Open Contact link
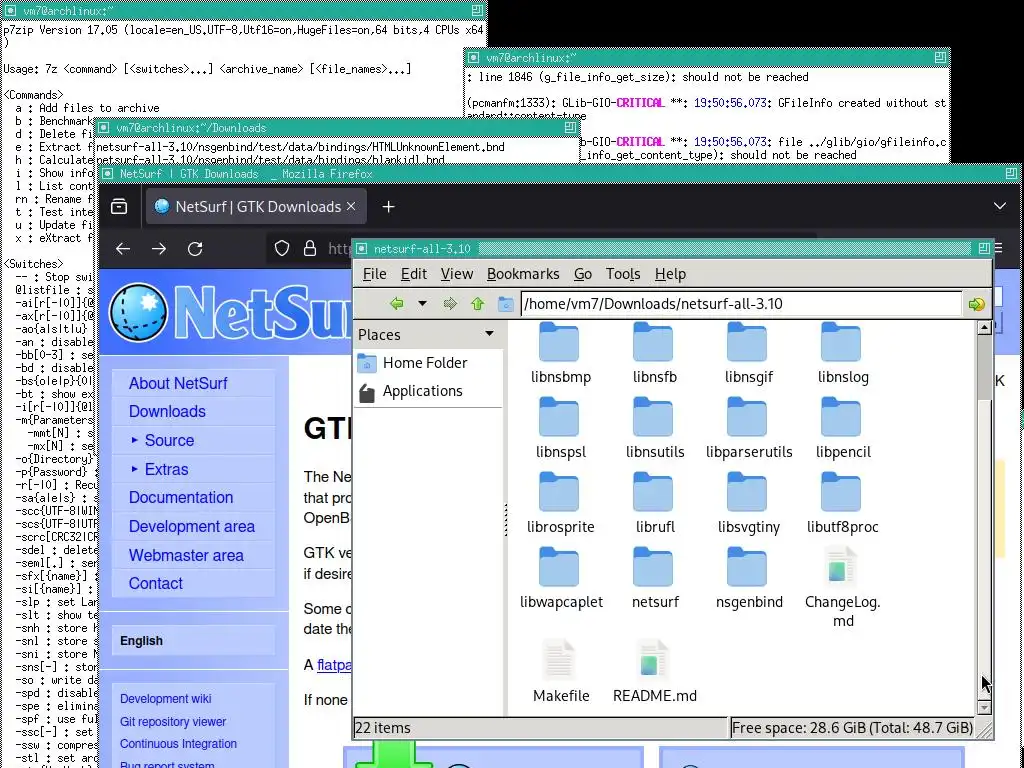 click(155, 583)
